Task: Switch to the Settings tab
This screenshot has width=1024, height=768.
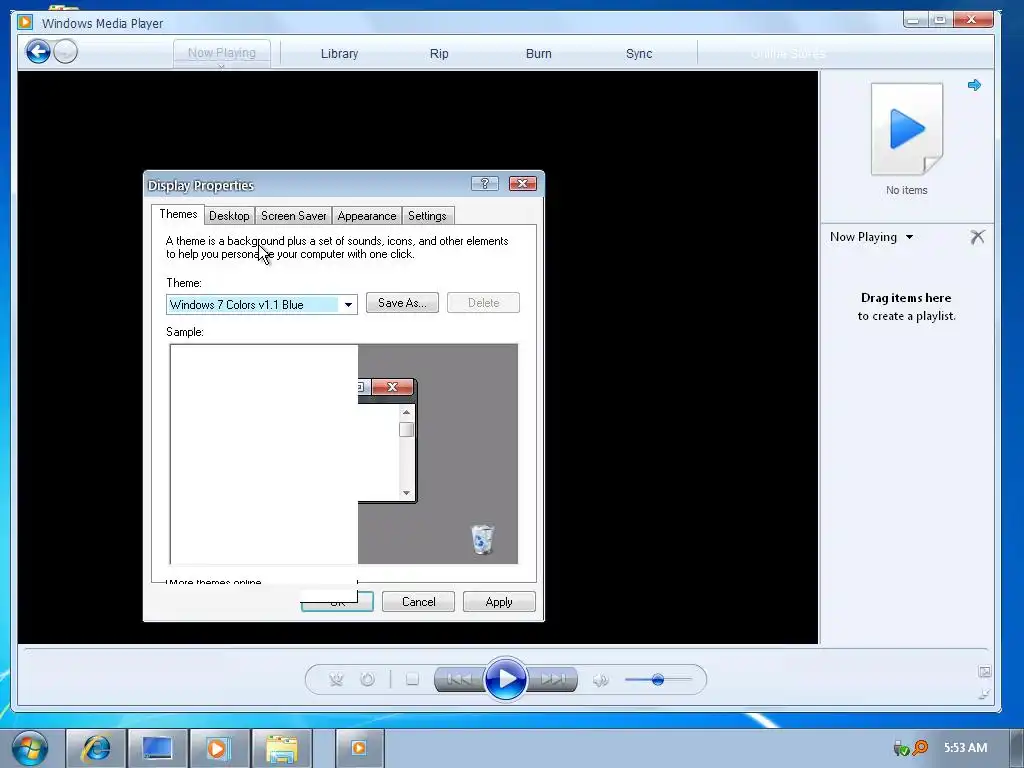Action: tap(427, 216)
